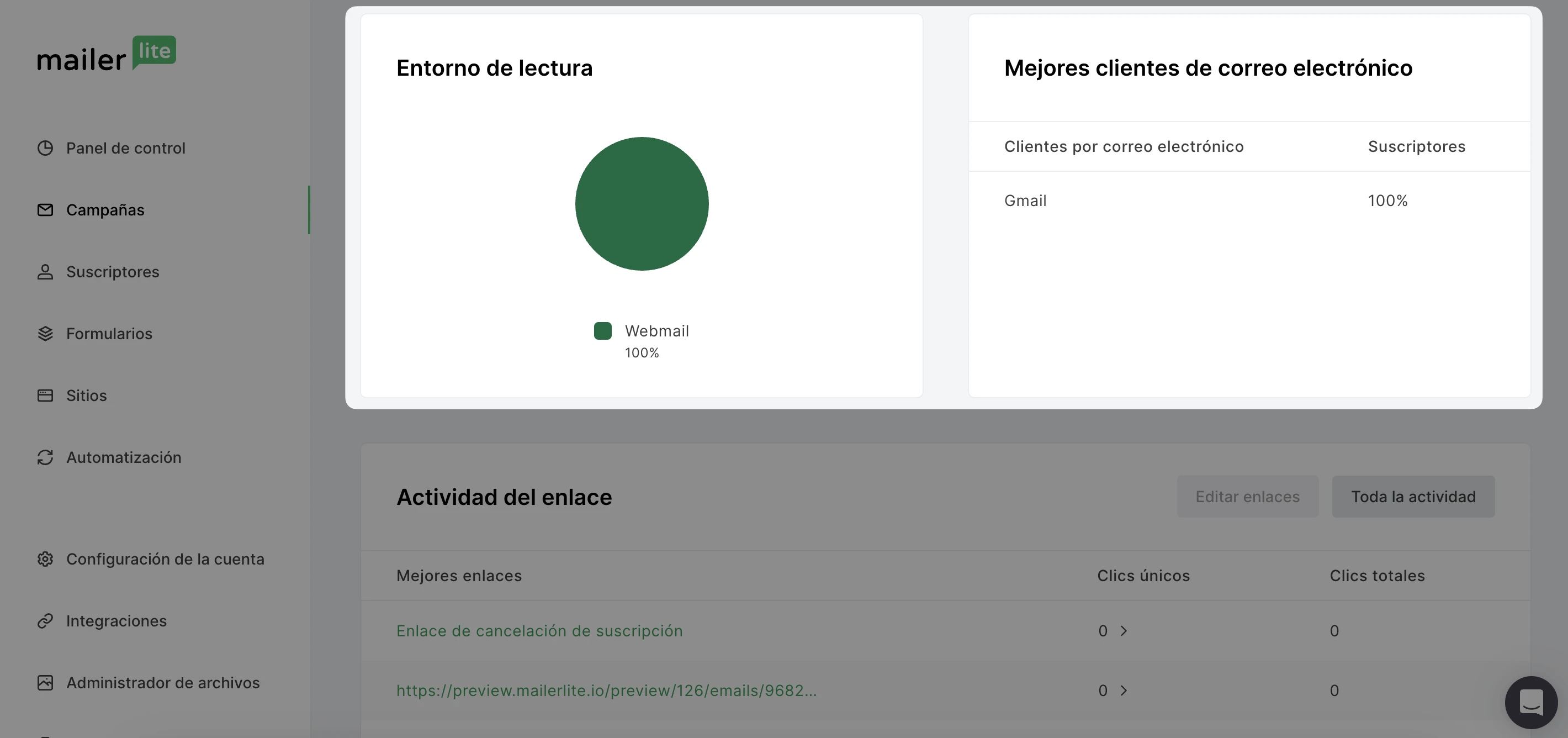Click Mejores clientes de correo electrónico heading
Viewport: 1568px width, 738px height.
click(1208, 68)
